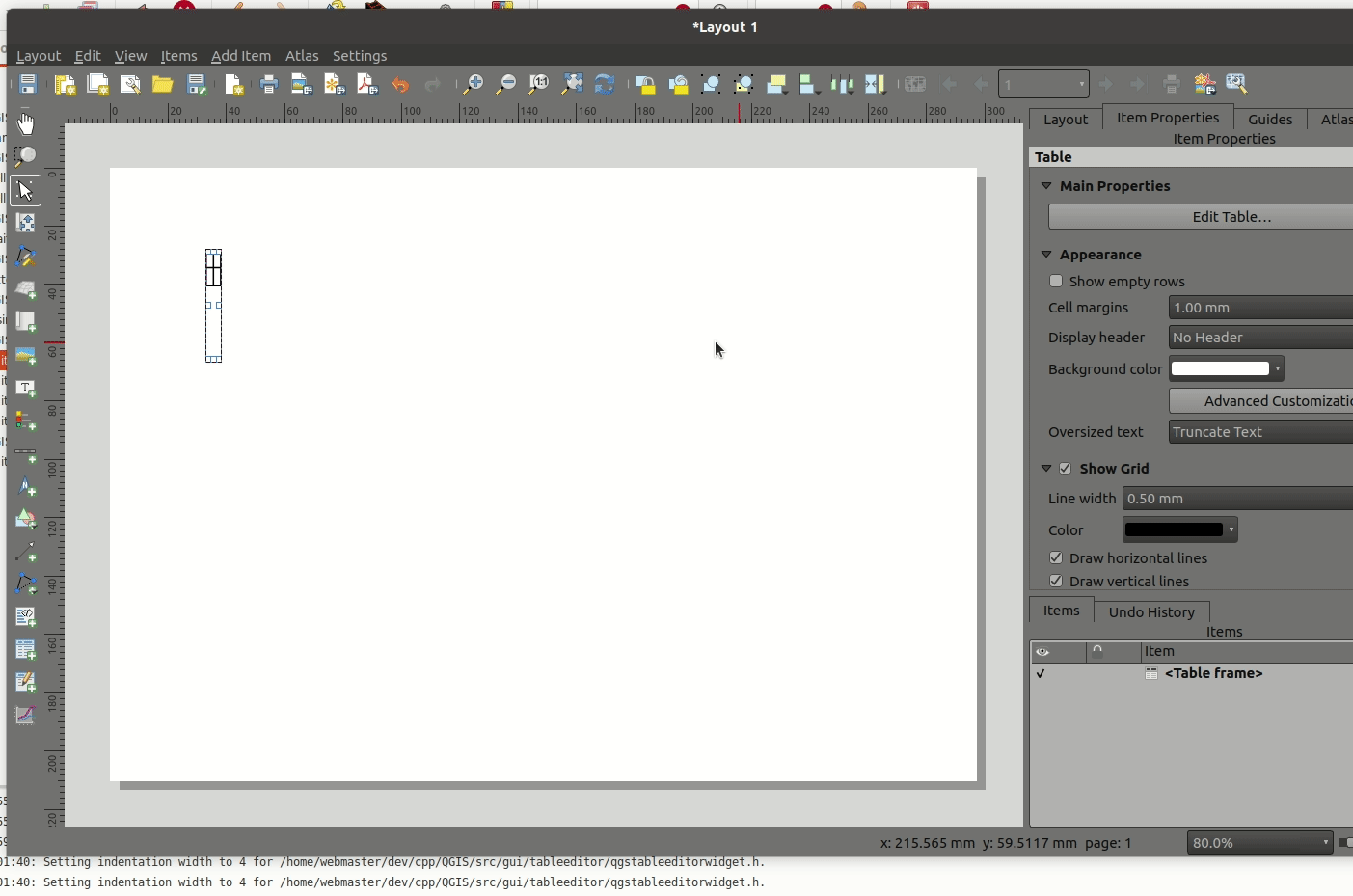The width and height of the screenshot is (1353, 896).
Task: Click the Lock Selected Items icon
Action: (646, 85)
